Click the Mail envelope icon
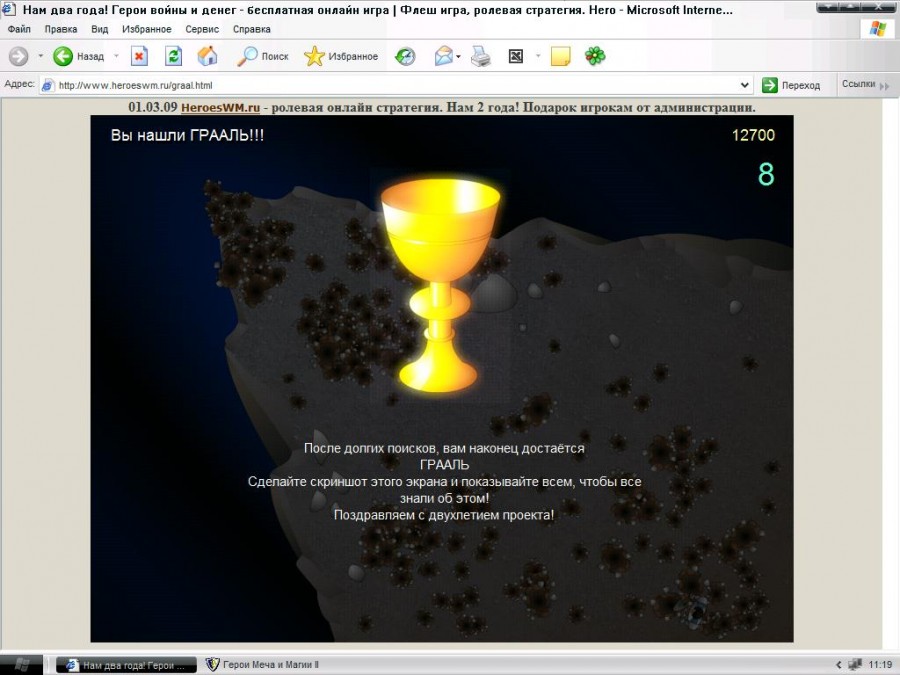This screenshot has width=900, height=675. point(443,56)
